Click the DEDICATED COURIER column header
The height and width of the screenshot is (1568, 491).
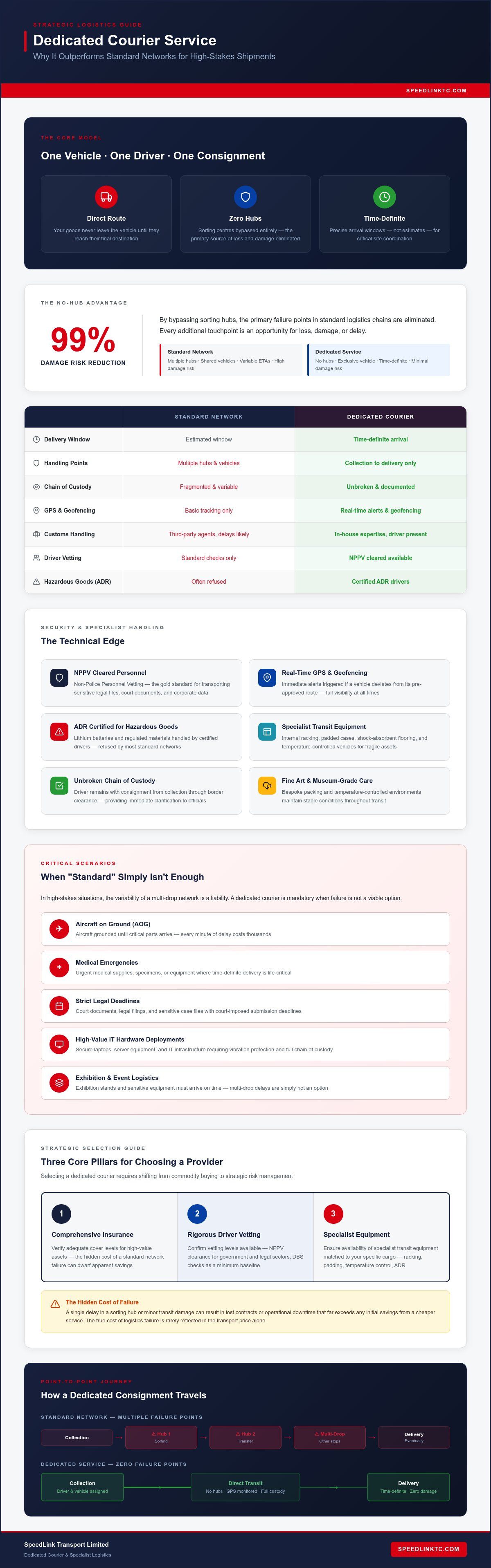[x=381, y=417]
